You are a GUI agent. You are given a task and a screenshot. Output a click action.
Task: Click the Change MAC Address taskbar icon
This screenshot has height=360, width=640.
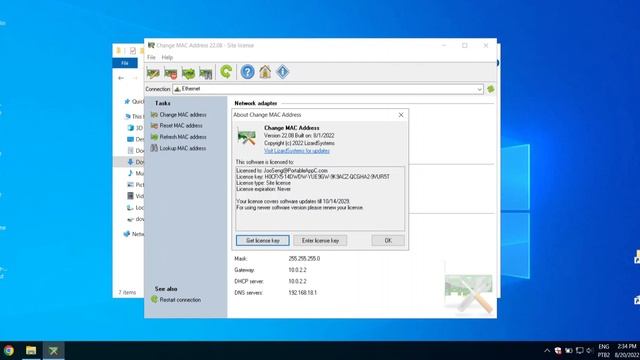pyautogui.click(x=53, y=351)
